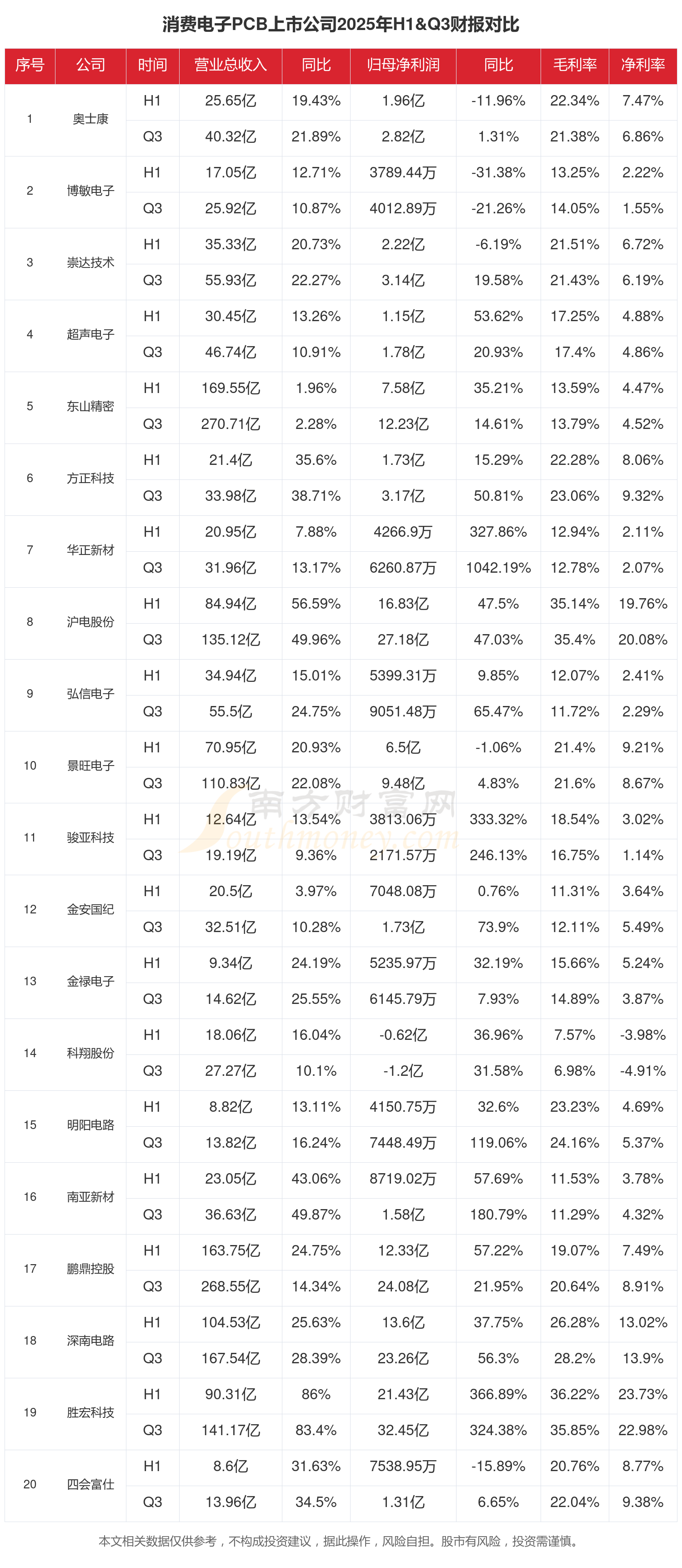Select the company name 奥士康
The height and width of the screenshot is (1568, 682).
pyautogui.click(x=90, y=119)
